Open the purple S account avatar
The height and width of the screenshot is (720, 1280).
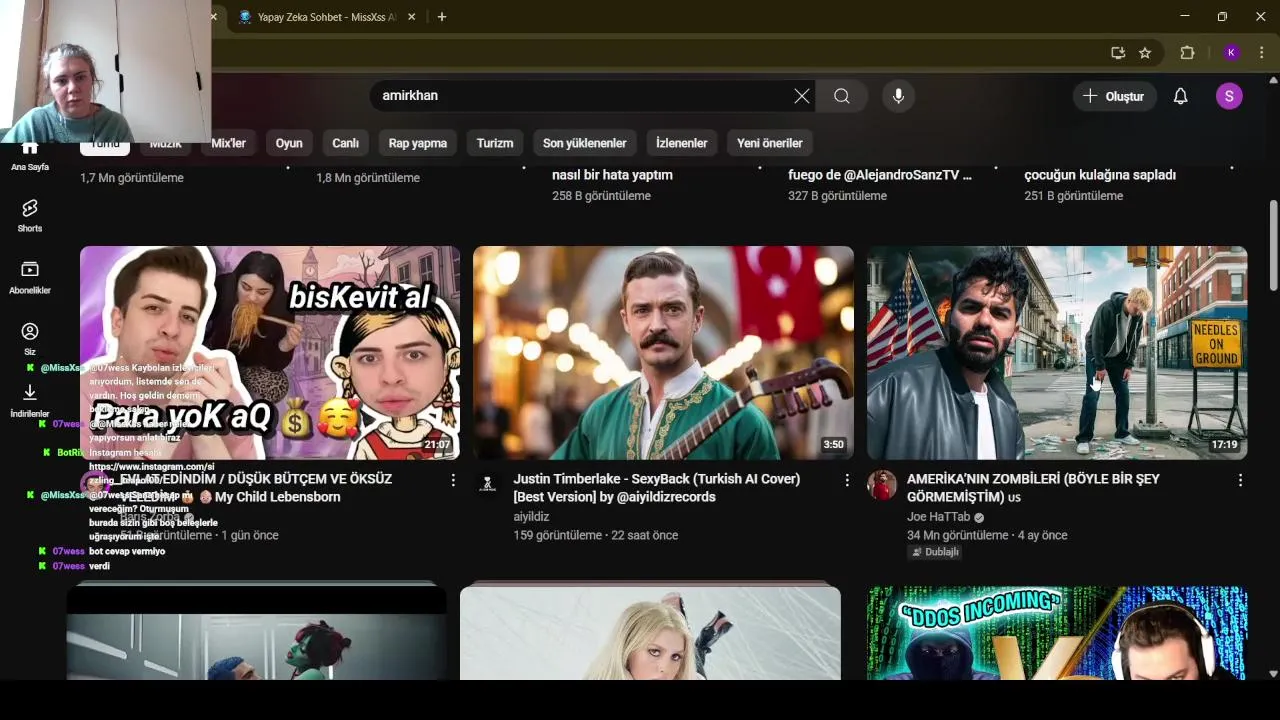tap(1229, 96)
